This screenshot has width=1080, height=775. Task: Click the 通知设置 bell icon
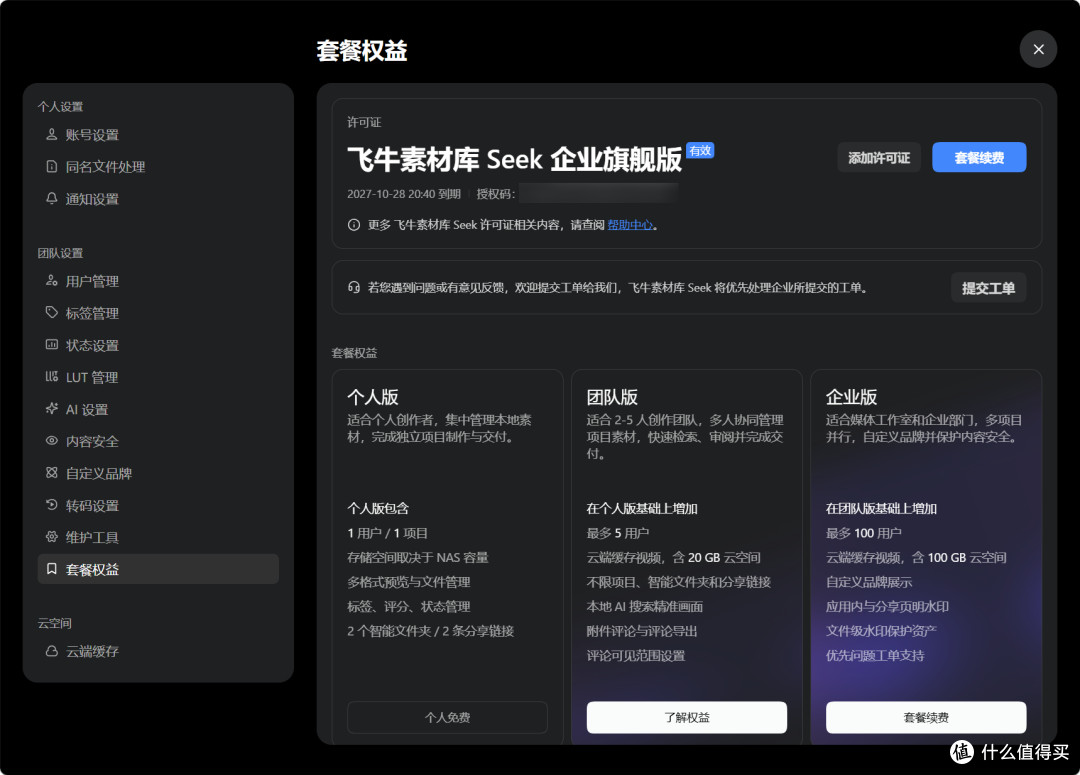click(52, 198)
